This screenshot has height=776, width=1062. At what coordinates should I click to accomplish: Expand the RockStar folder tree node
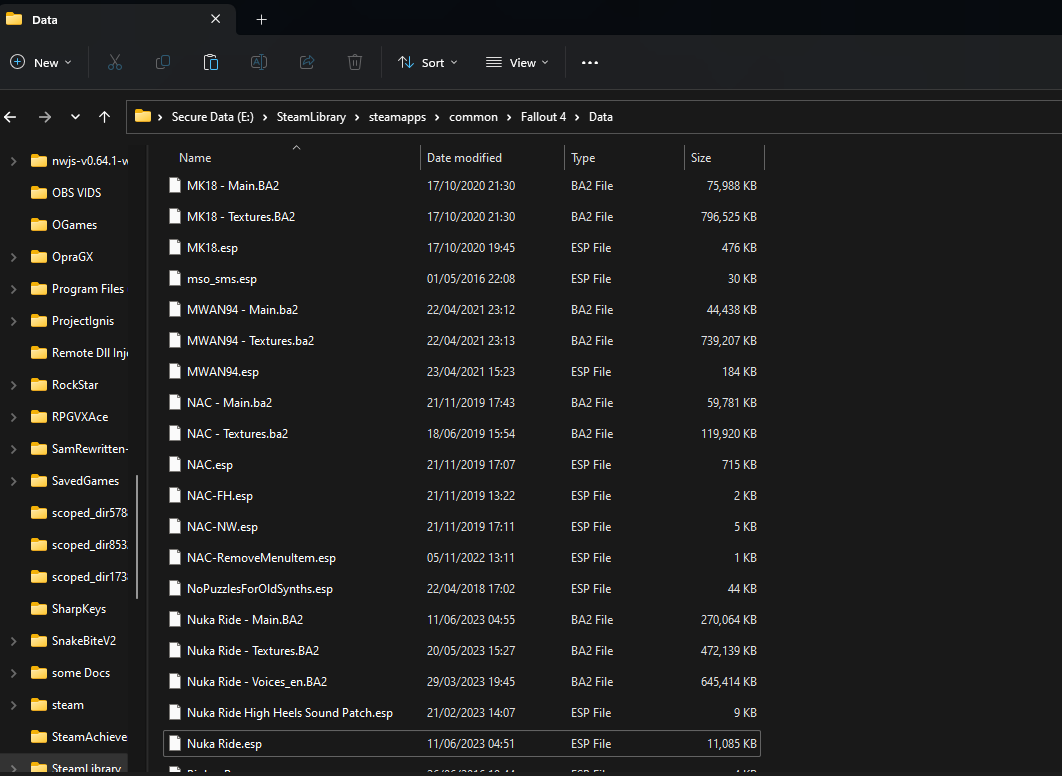point(14,385)
